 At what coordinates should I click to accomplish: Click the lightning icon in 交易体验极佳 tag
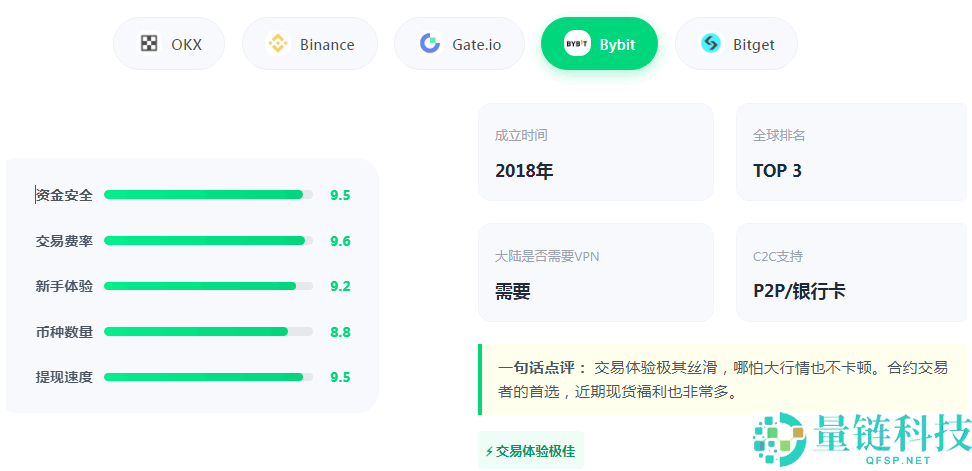489,451
